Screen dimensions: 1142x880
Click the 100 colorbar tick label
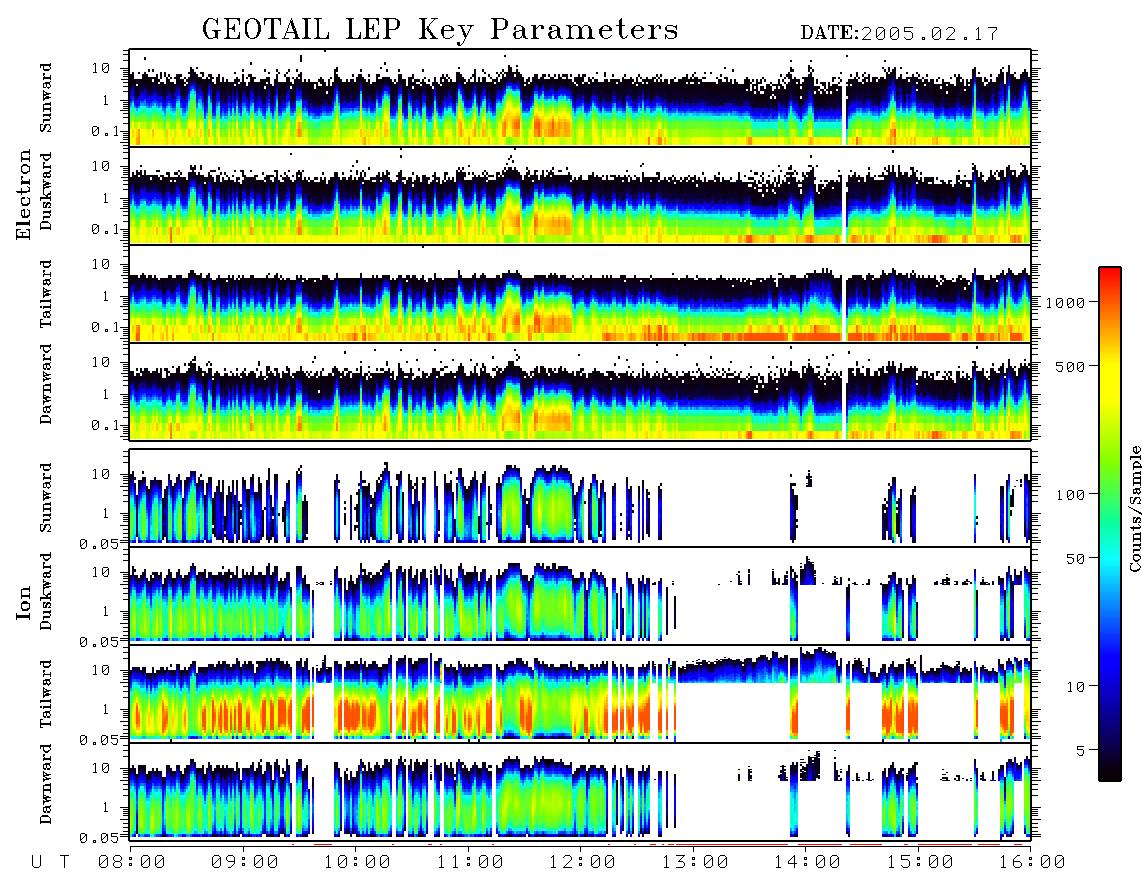1071,495
